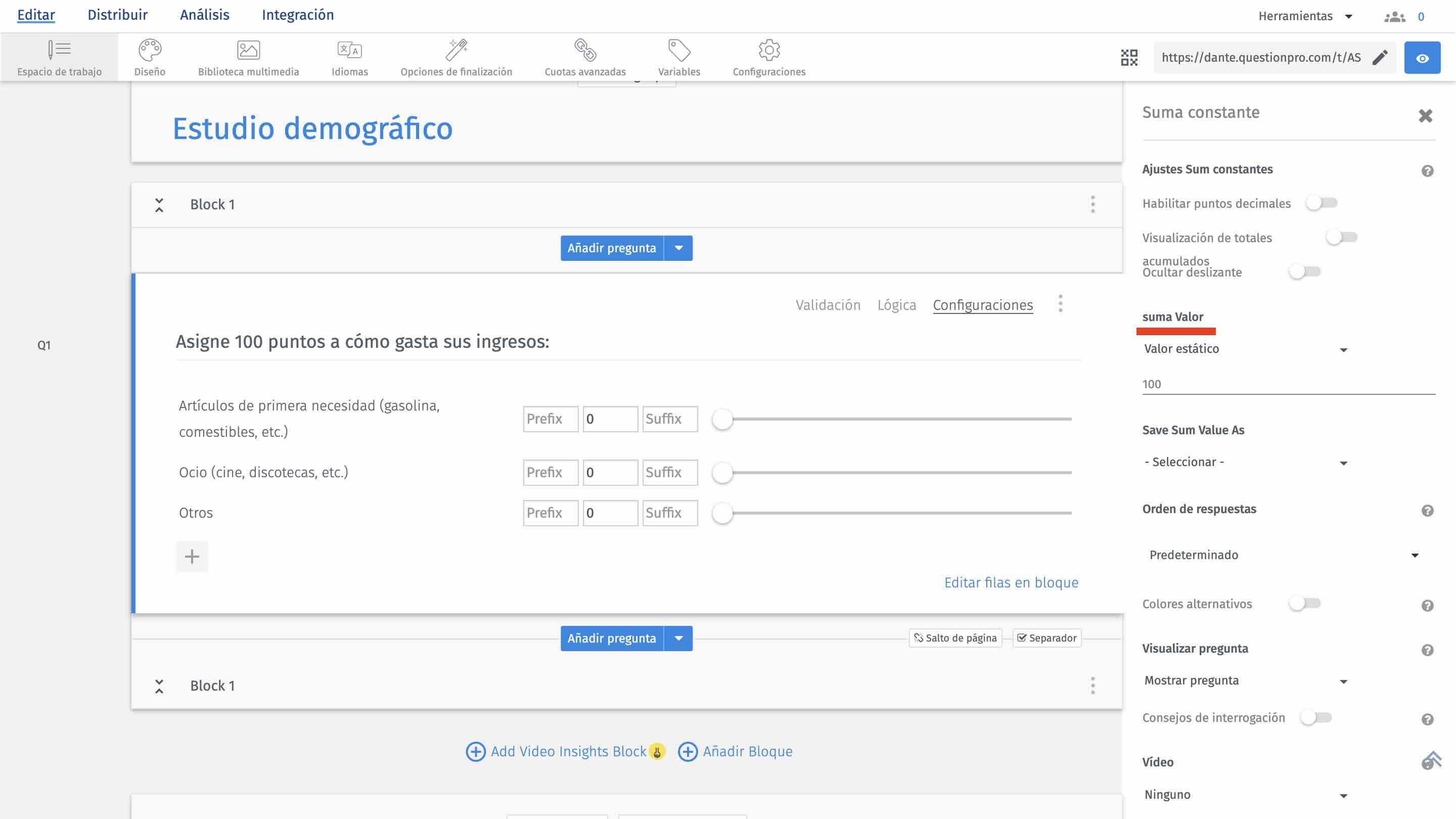
Task: Switch to the Distribuir tab
Action: pos(117,15)
